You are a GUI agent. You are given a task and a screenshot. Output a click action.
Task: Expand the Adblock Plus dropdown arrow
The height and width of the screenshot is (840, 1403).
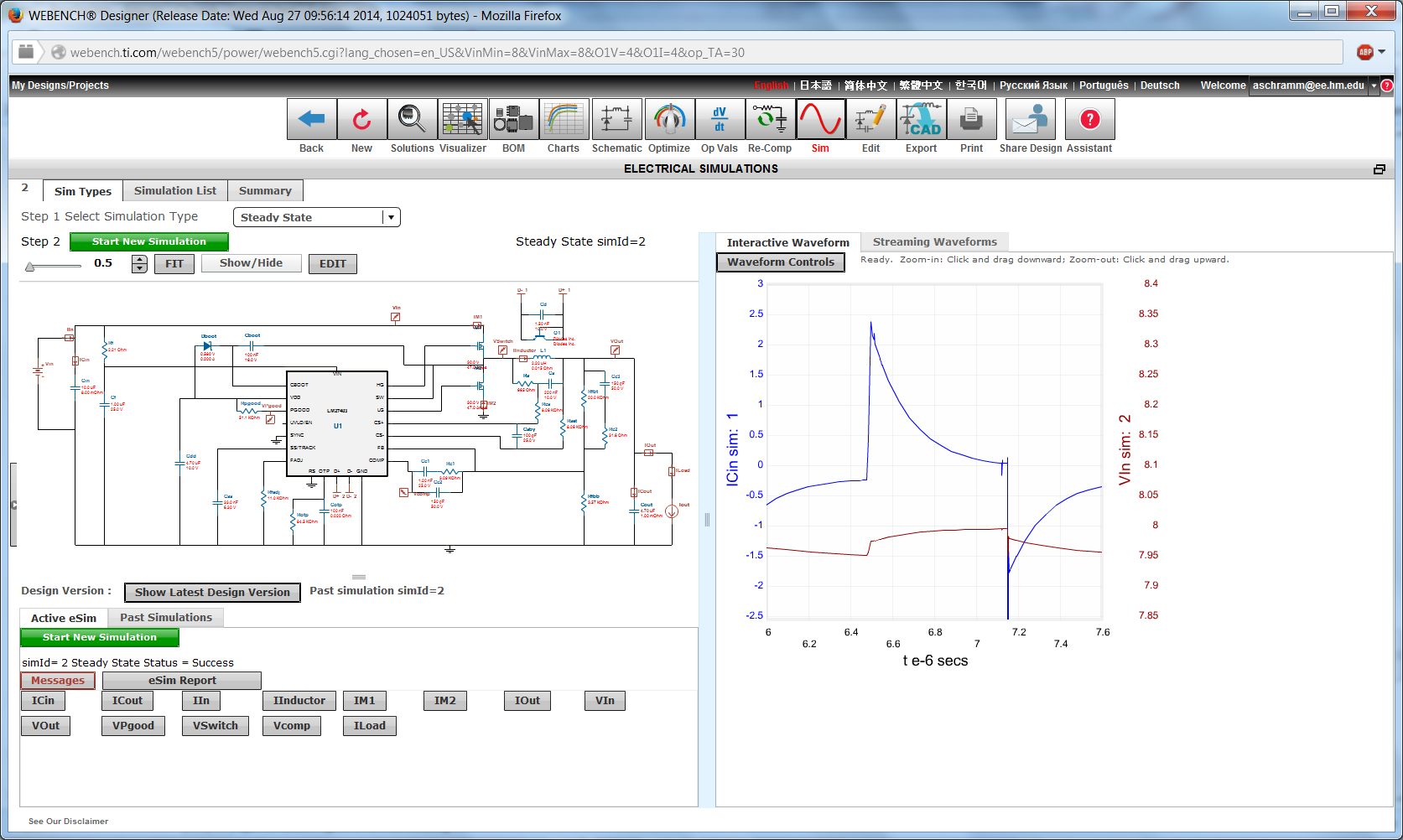pyautogui.click(x=1381, y=52)
